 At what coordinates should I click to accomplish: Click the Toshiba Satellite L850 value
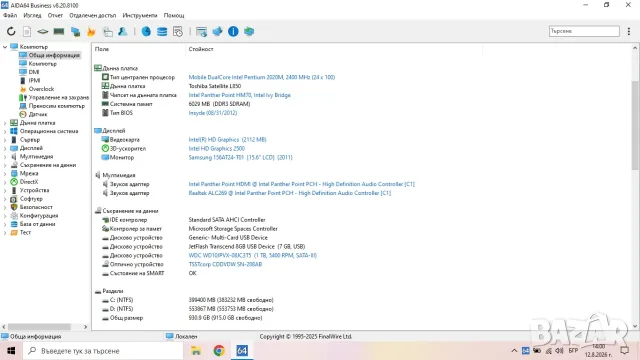coord(215,86)
